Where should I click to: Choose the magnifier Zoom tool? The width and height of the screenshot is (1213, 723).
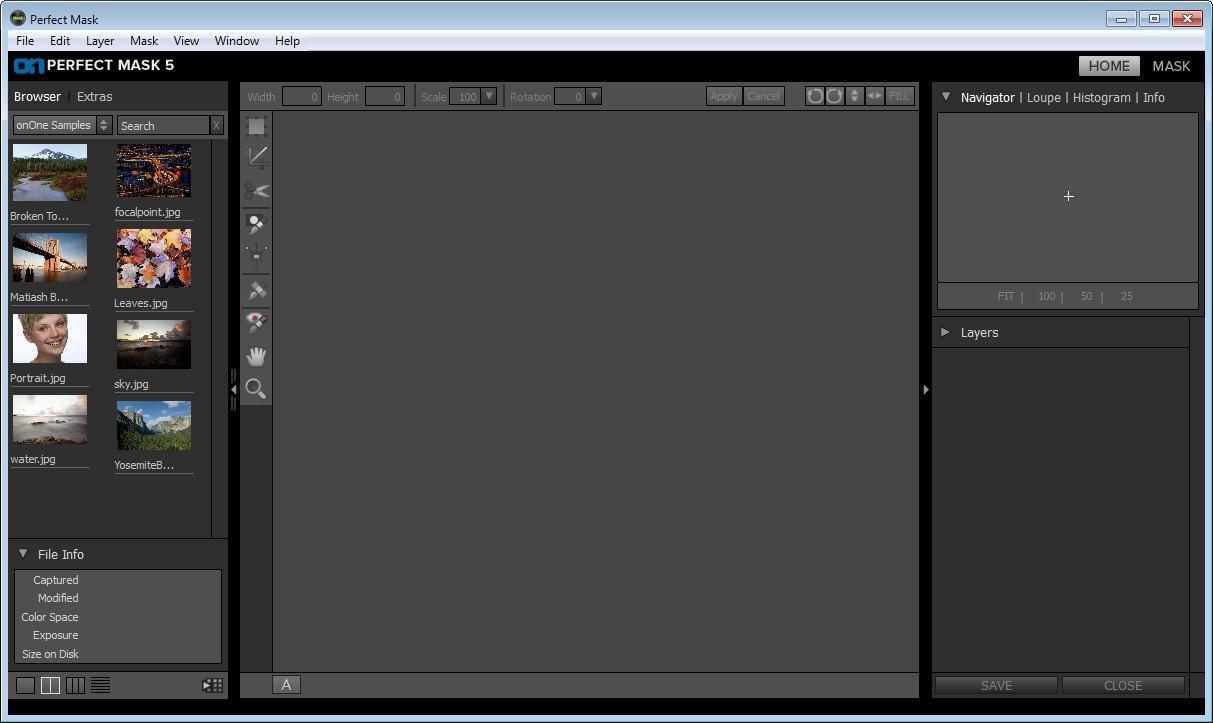tap(257, 389)
